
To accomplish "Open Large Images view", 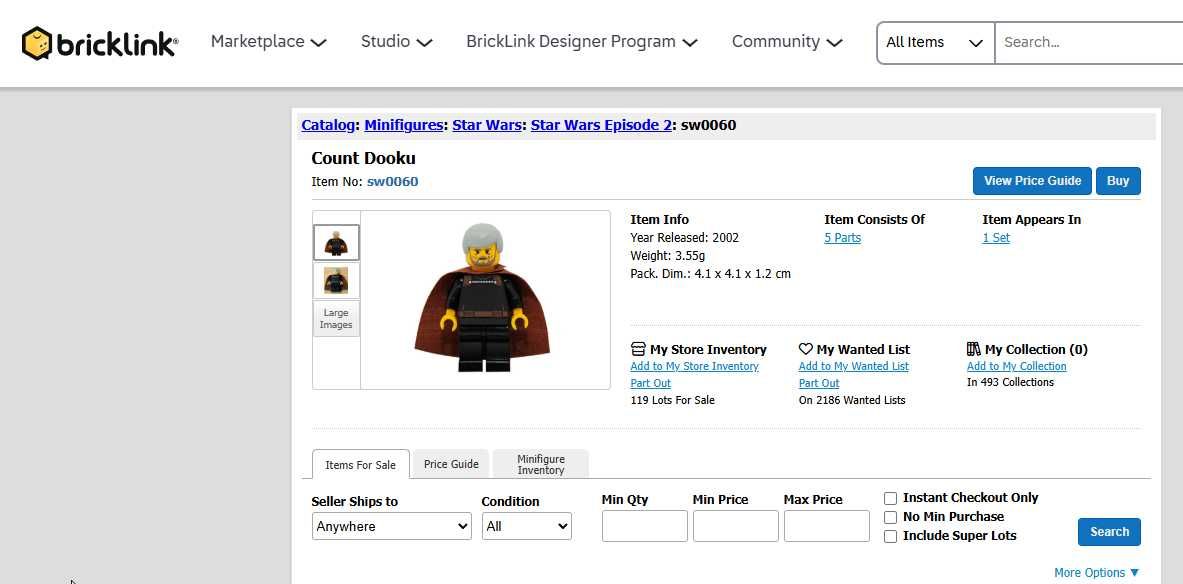I will coord(336,318).
